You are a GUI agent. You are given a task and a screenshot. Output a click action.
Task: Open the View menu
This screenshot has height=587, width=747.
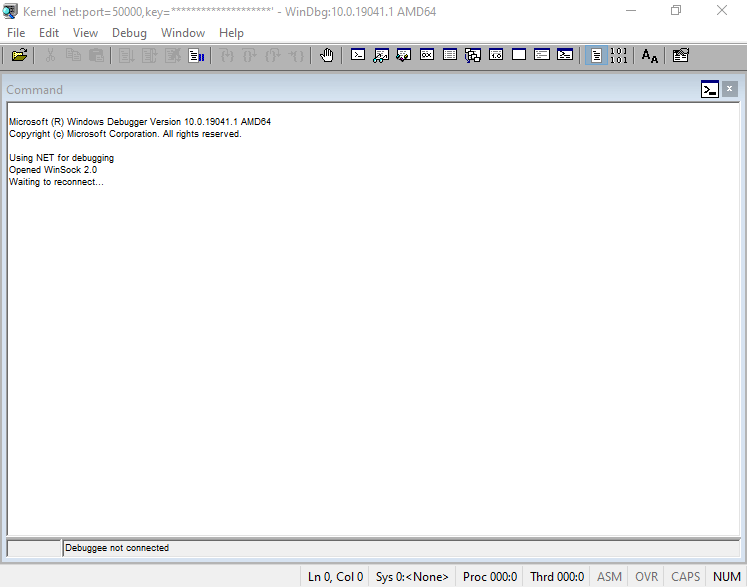pos(85,33)
